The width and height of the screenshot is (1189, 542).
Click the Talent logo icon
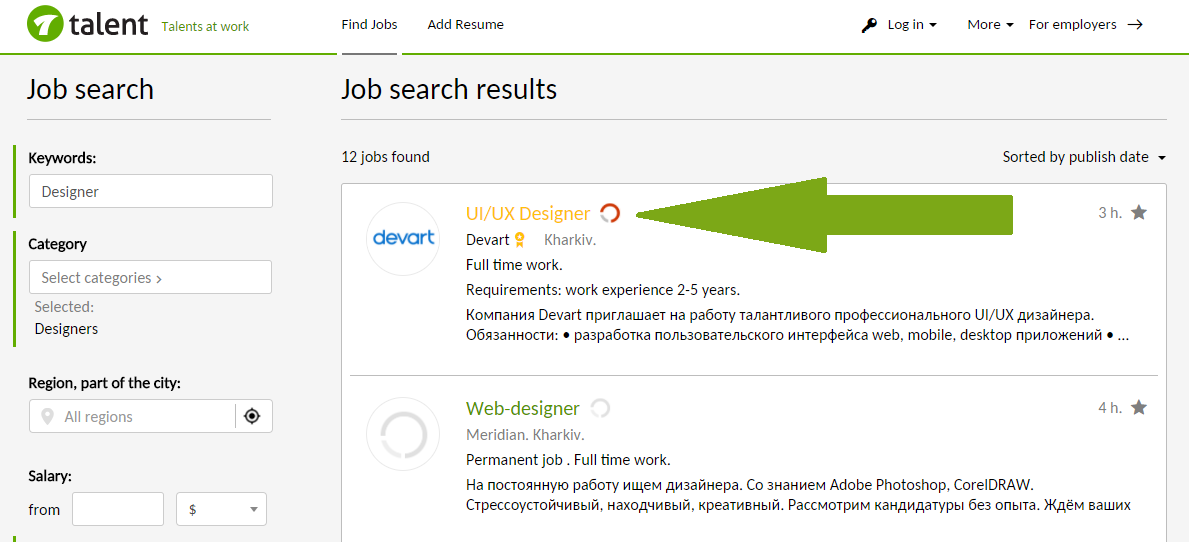click(x=45, y=23)
